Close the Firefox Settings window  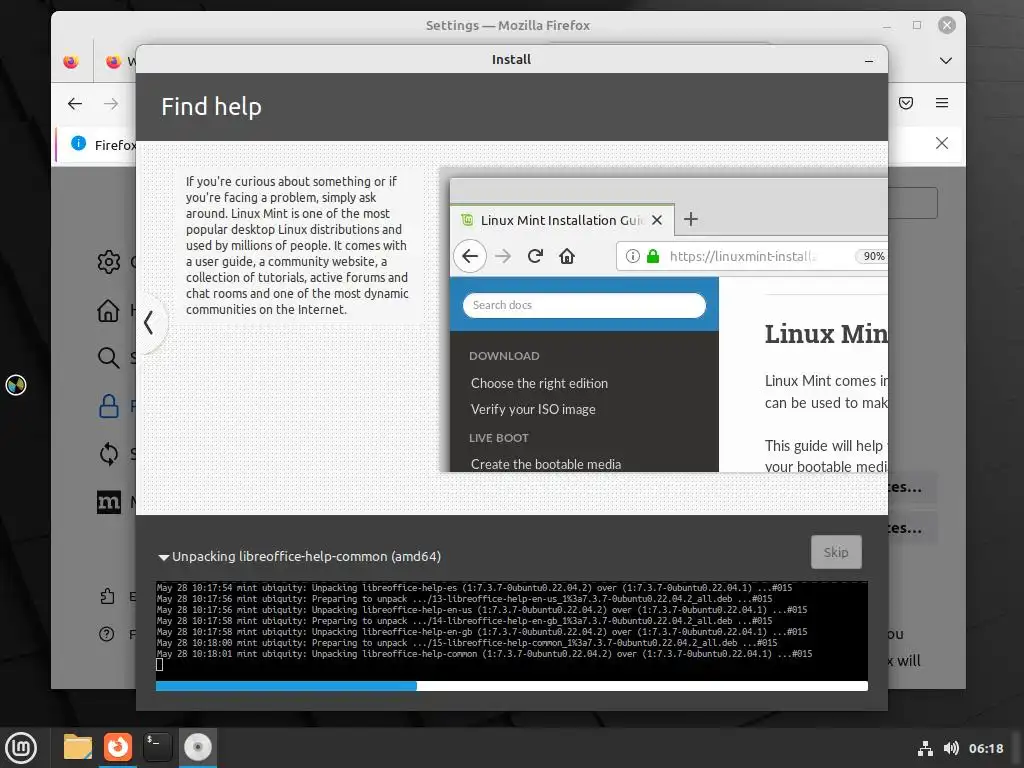click(x=947, y=25)
